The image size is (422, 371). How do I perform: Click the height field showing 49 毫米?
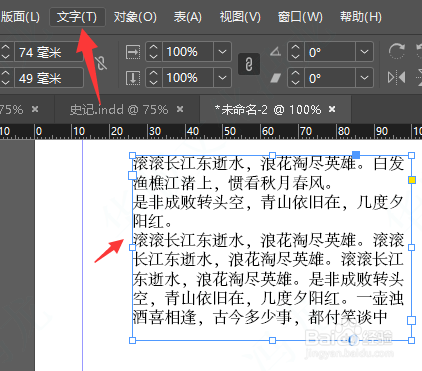[x=49, y=78]
